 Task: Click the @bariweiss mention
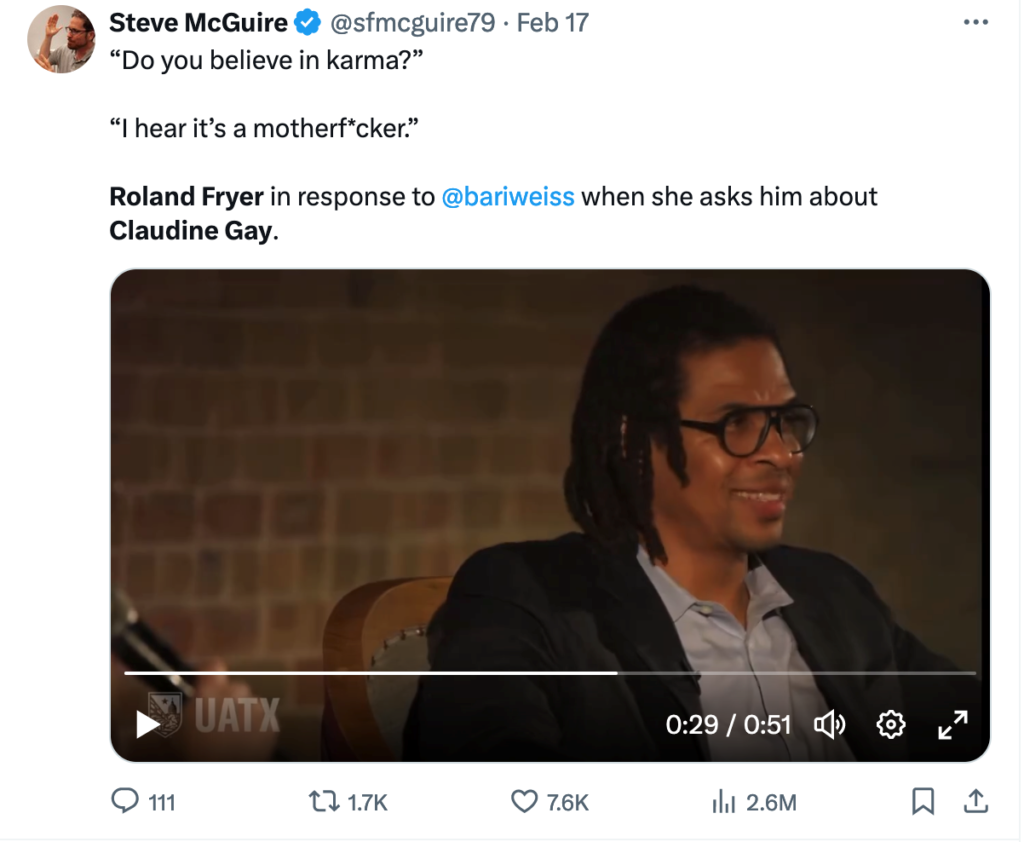(x=508, y=197)
